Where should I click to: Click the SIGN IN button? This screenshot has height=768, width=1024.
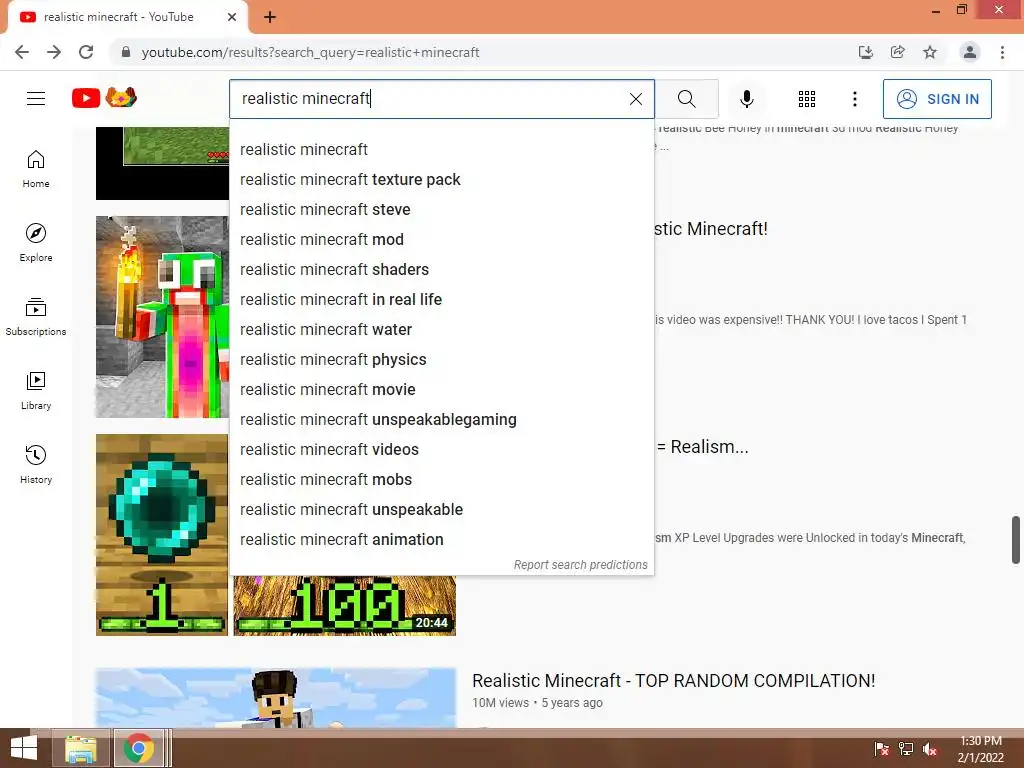[937, 99]
